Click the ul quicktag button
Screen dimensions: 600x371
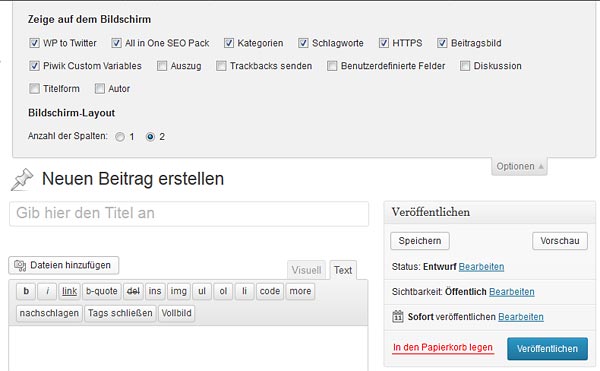pyautogui.click(x=202, y=291)
